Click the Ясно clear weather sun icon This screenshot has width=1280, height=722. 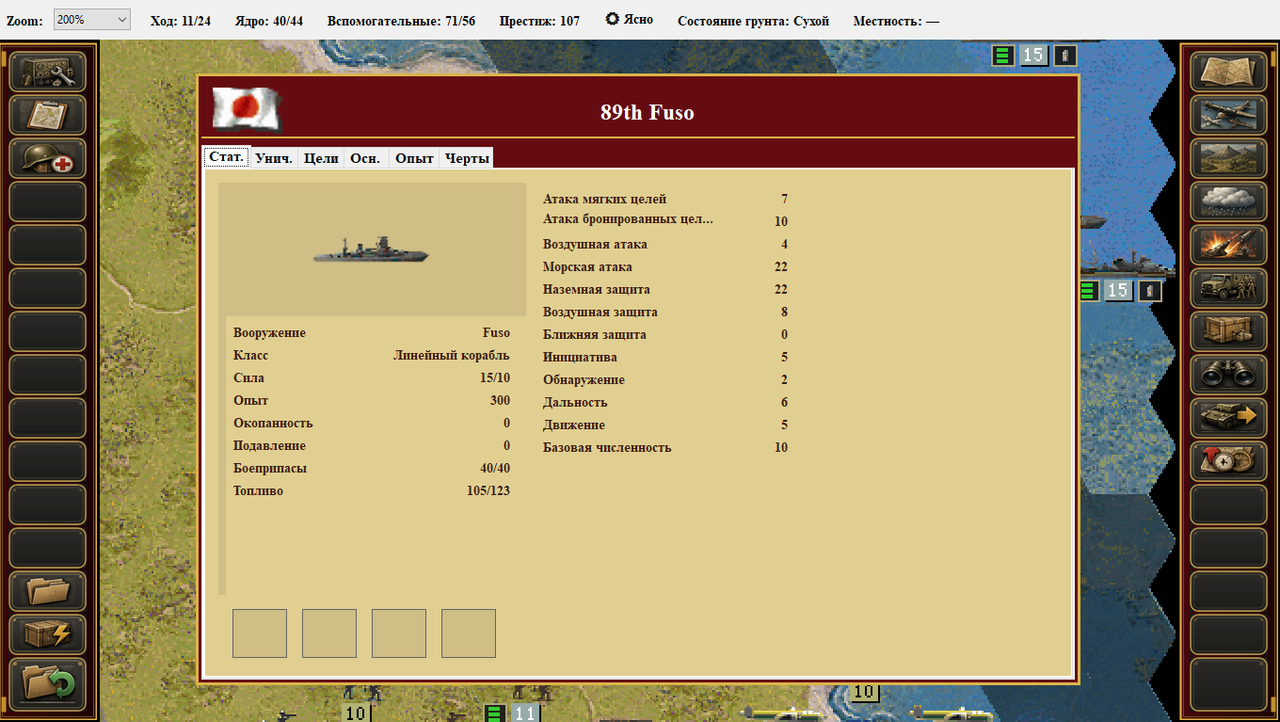[x=613, y=19]
